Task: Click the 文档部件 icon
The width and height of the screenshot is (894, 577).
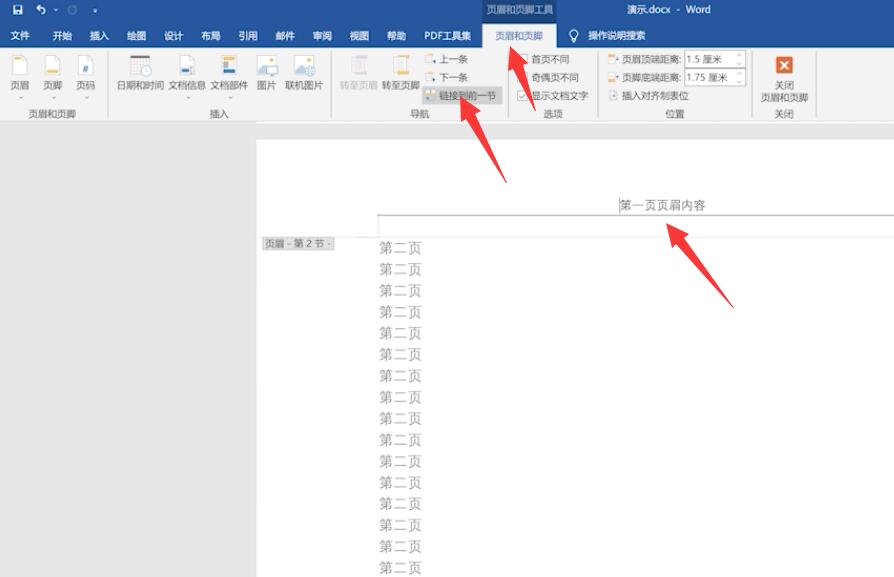Action: pyautogui.click(x=229, y=66)
